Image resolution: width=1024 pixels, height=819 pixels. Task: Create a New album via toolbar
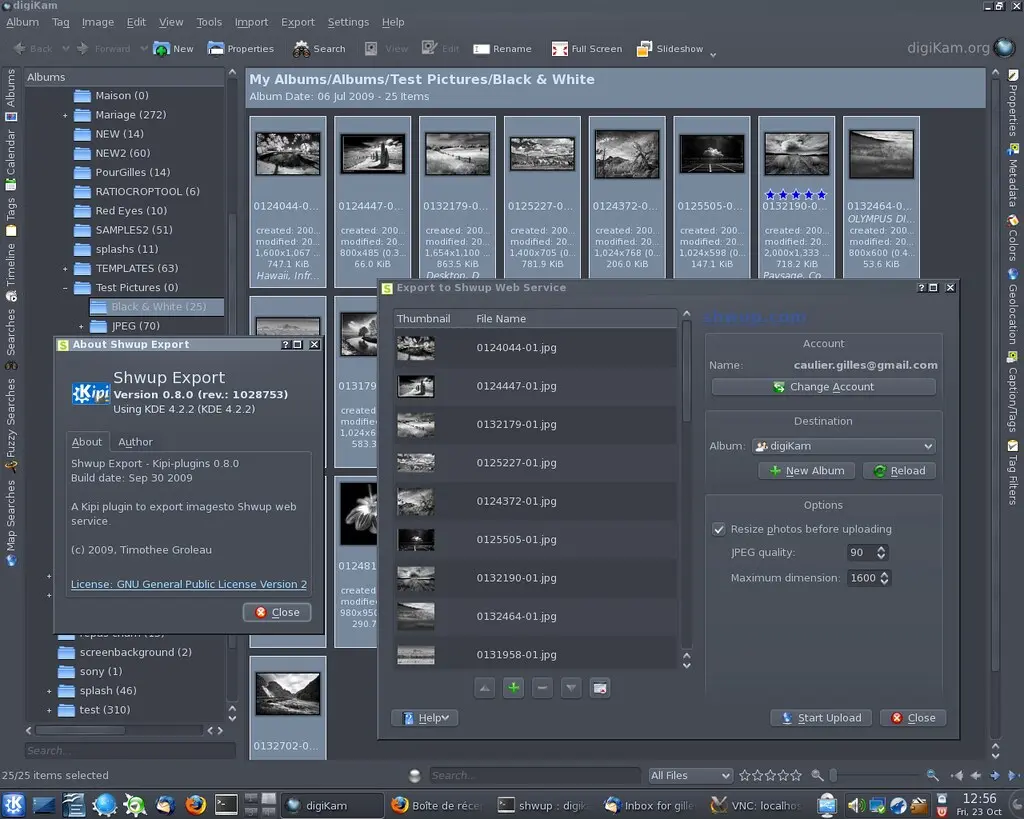point(173,49)
